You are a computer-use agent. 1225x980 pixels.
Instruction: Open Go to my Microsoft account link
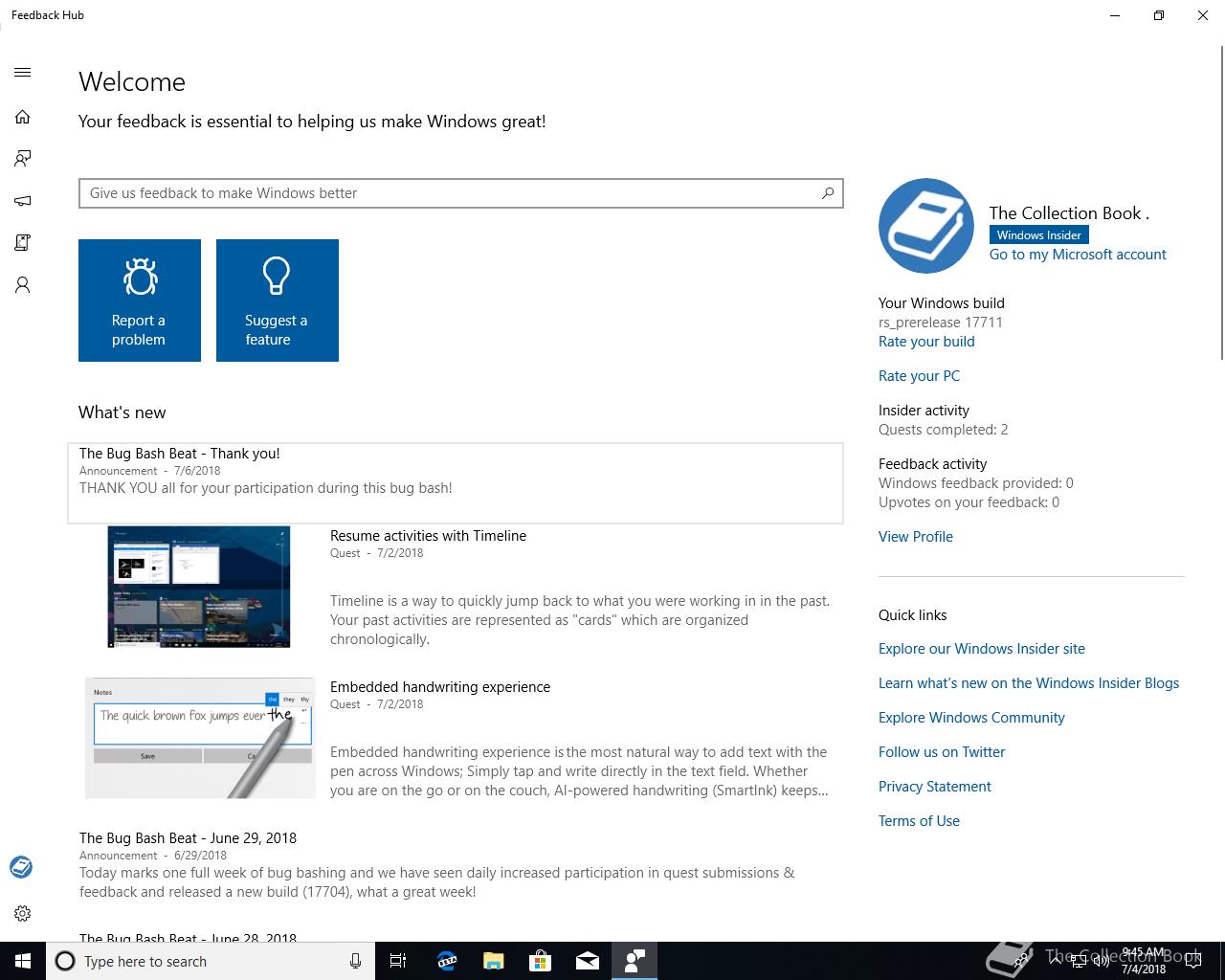[1078, 255]
